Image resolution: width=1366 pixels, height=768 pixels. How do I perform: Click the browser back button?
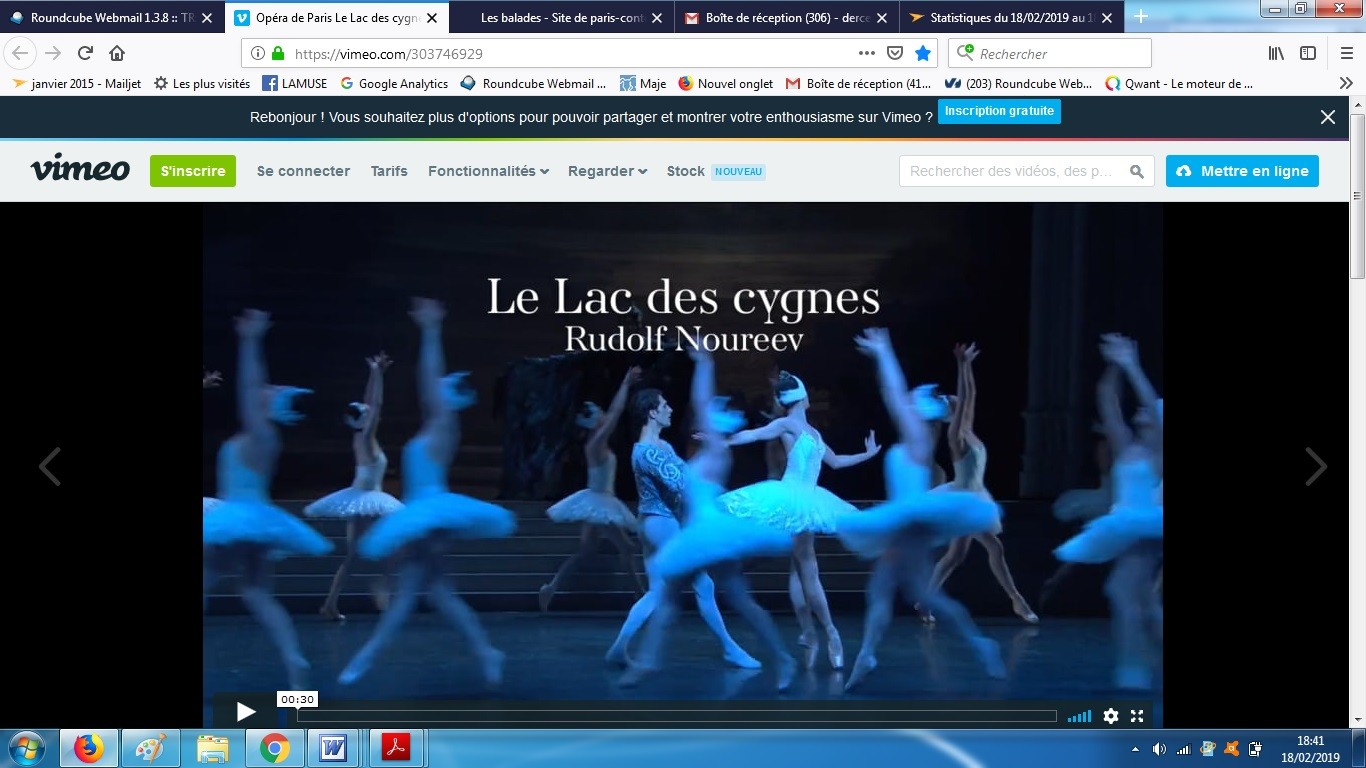(19, 53)
